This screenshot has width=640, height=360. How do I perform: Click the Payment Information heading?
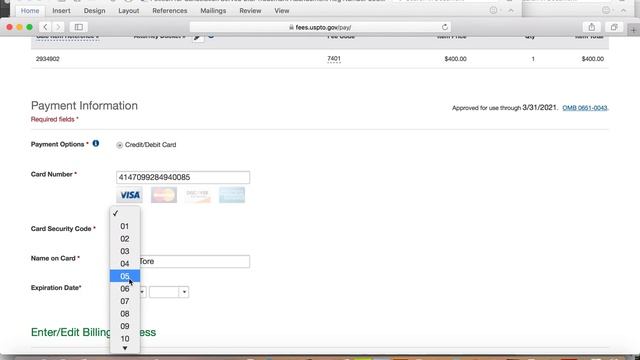point(84,106)
